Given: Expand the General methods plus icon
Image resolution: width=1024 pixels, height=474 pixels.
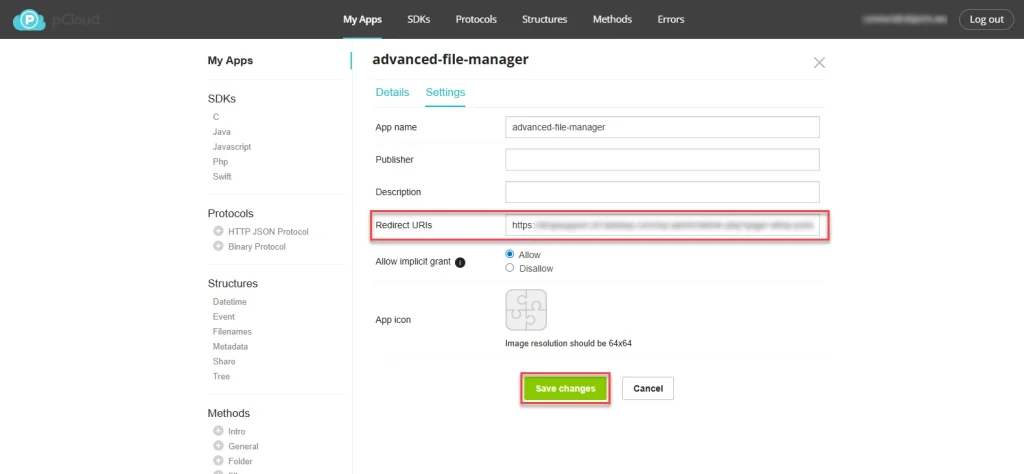Looking at the screenshot, I should pyautogui.click(x=218, y=446).
